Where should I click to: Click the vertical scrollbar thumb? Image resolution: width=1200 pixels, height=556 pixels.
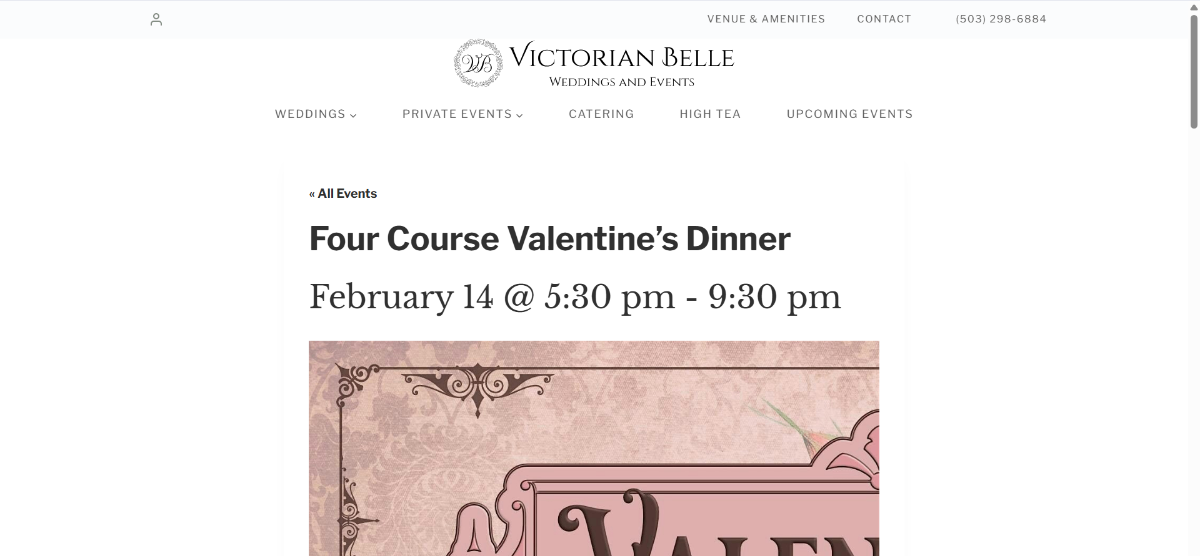(1193, 70)
